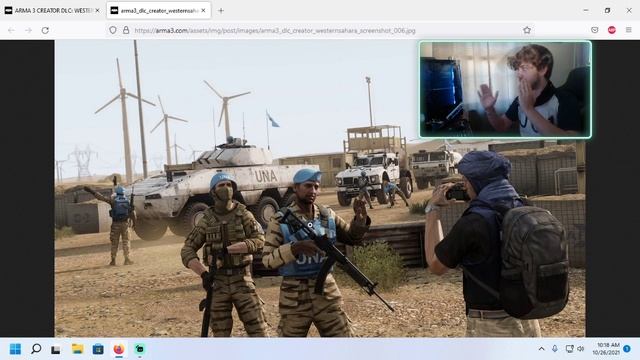Open Windows taskbar search
The image size is (640, 360).
[x=36, y=349]
